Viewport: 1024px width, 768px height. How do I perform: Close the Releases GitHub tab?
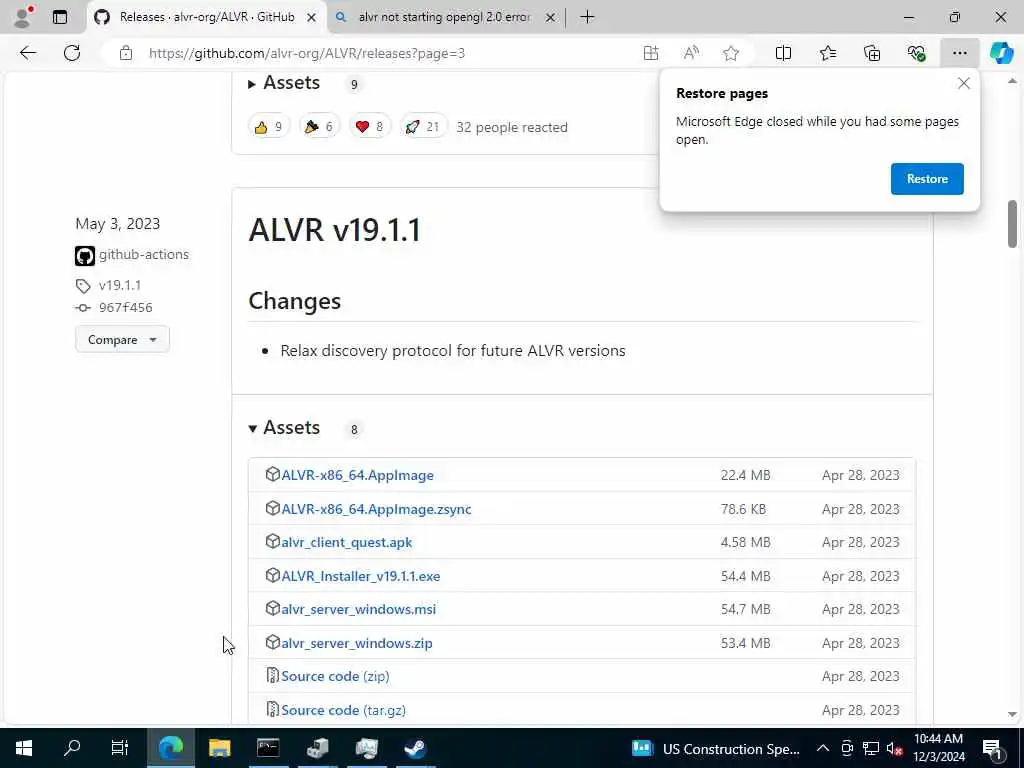pos(312,18)
